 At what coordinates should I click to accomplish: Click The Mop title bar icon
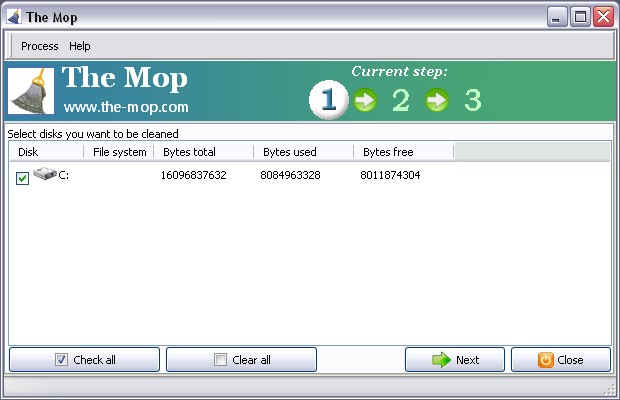[14, 17]
